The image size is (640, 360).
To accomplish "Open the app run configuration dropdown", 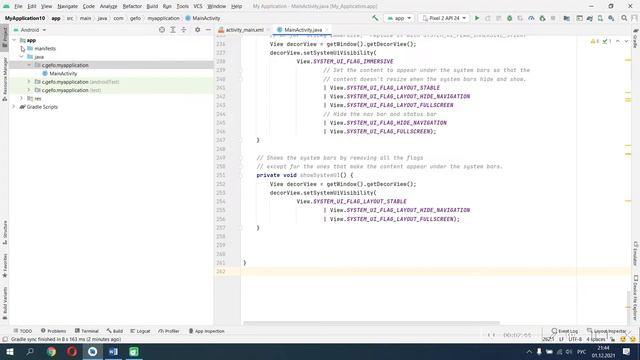I will (x=399, y=18).
